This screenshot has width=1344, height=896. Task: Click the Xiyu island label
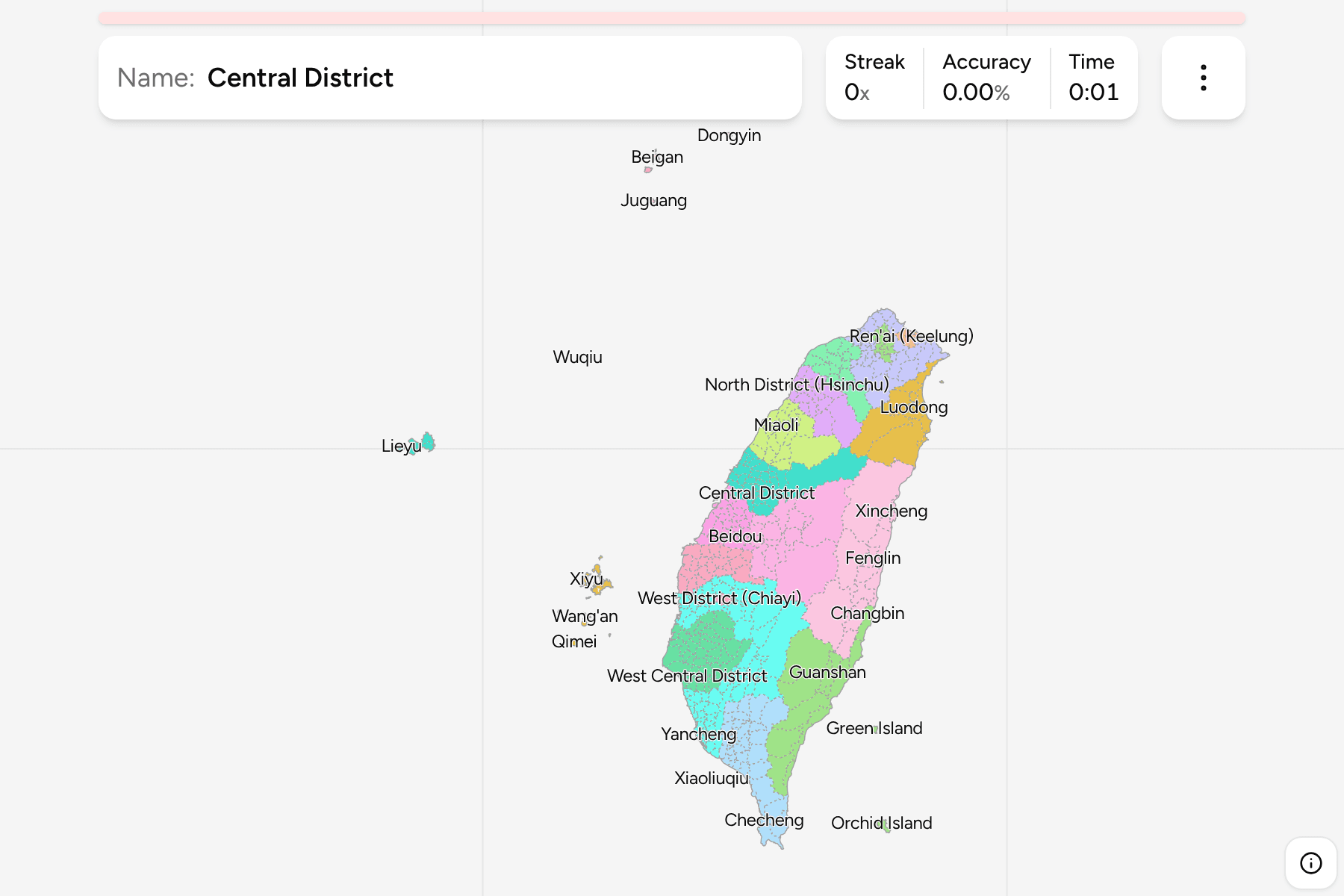[x=586, y=579]
